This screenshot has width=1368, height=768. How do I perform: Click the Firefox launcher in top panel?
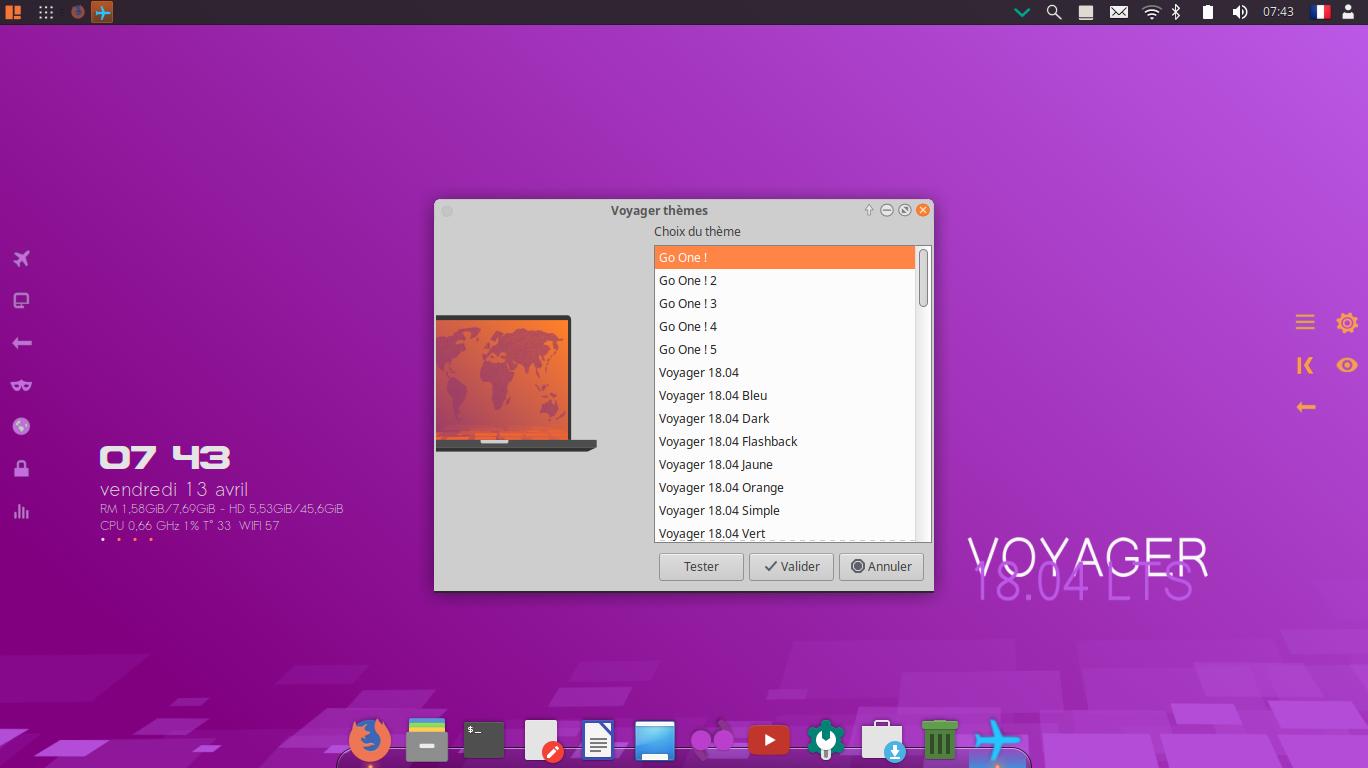click(78, 12)
